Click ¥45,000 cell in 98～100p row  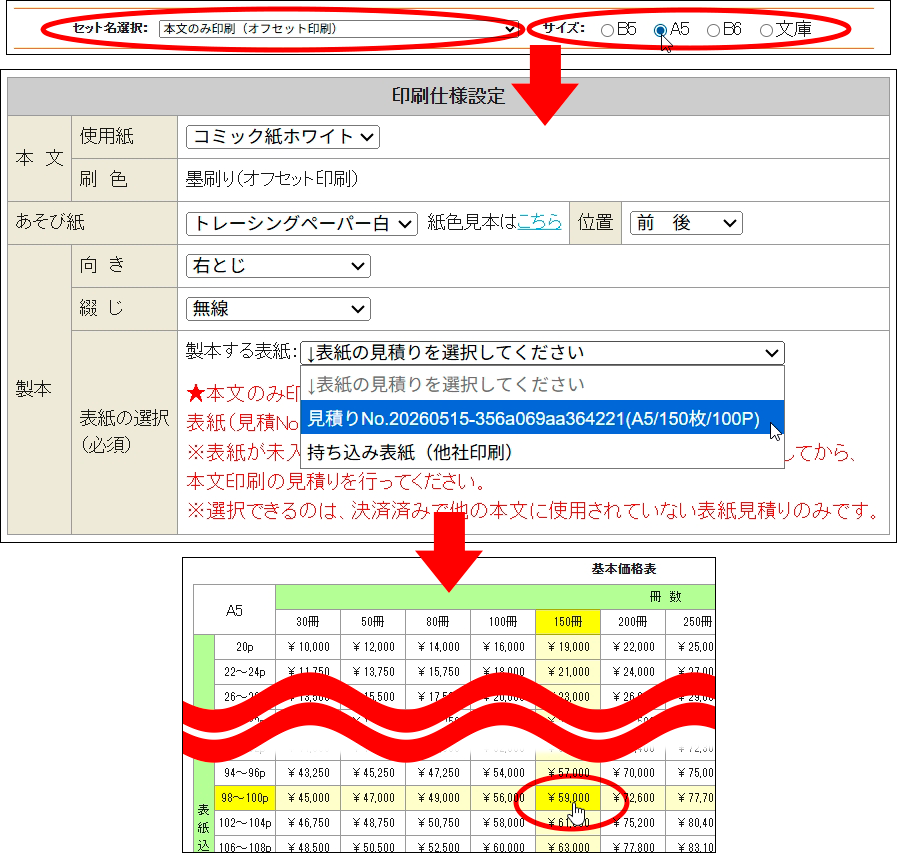[x=308, y=798]
